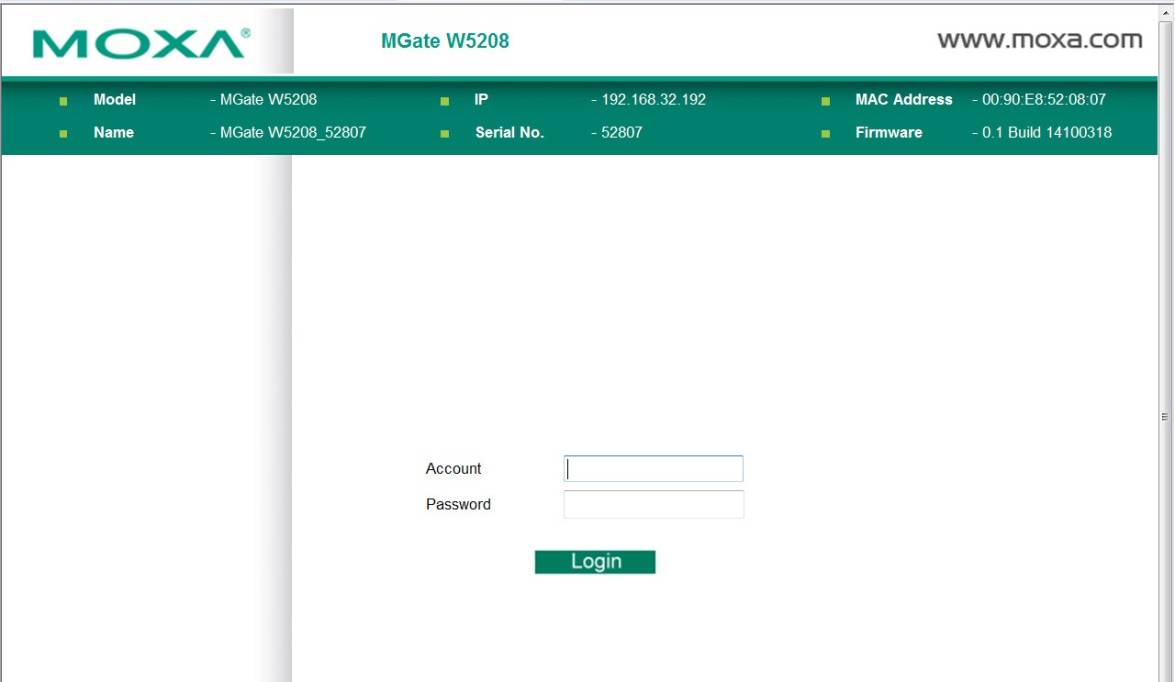
Task: Click the Serial No. label
Action: (x=510, y=133)
